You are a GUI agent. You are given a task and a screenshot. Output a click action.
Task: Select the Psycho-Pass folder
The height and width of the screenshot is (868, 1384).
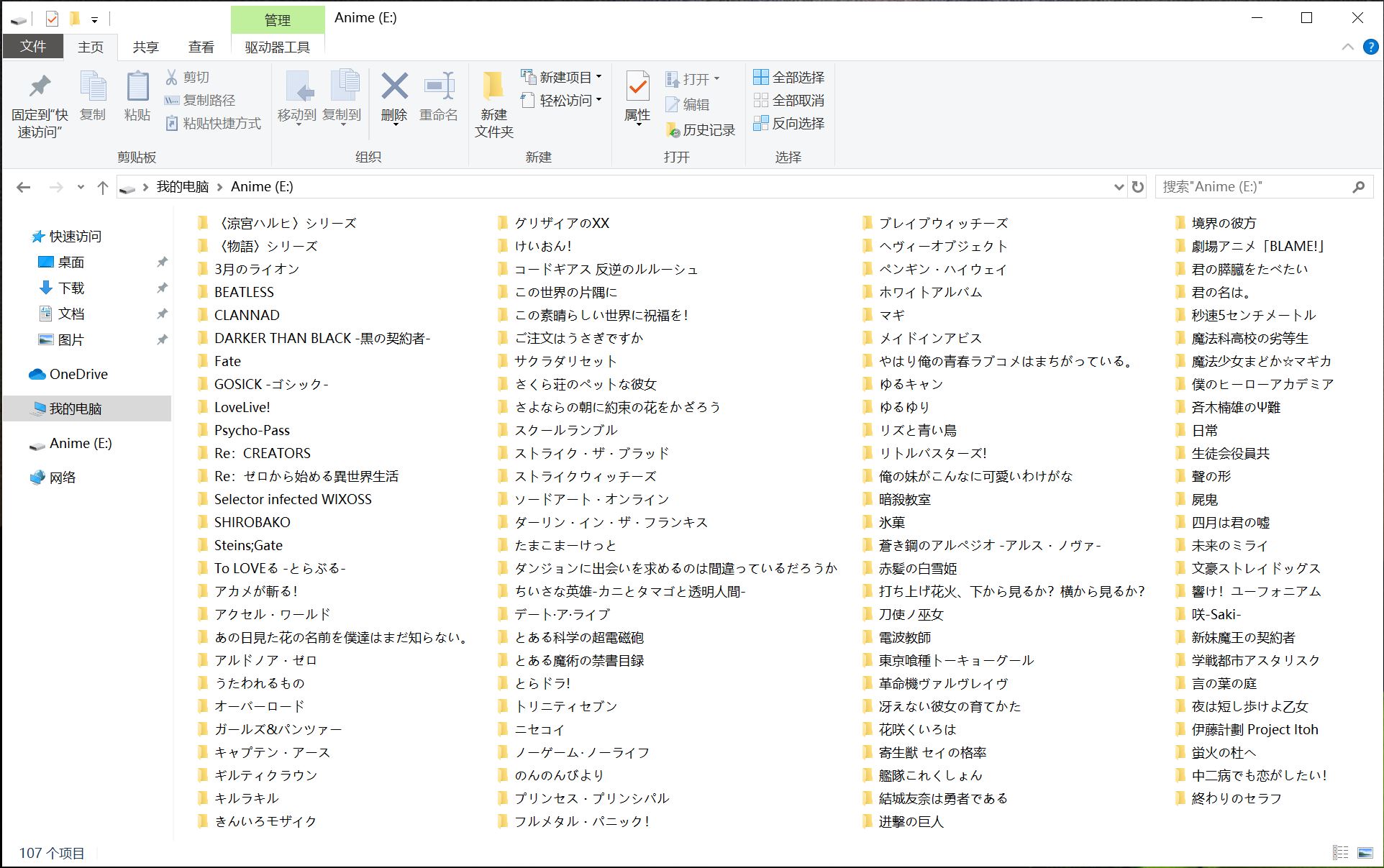pyautogui.click(x=244, y=430)
